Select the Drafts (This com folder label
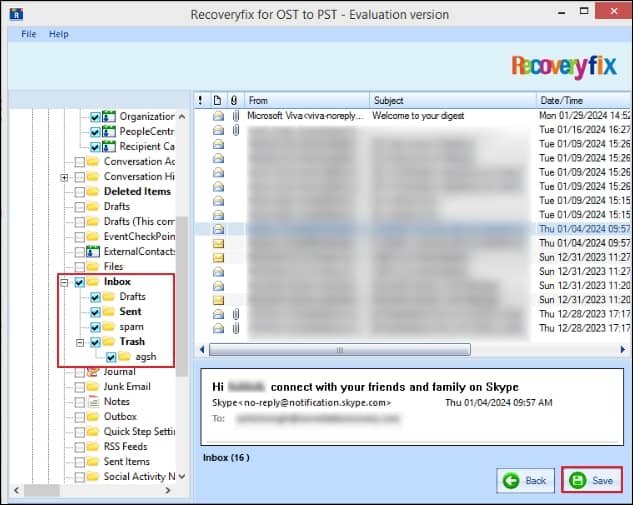Image resolution: width=633 pixels, height=505 pixels. (x=139, y=222)
